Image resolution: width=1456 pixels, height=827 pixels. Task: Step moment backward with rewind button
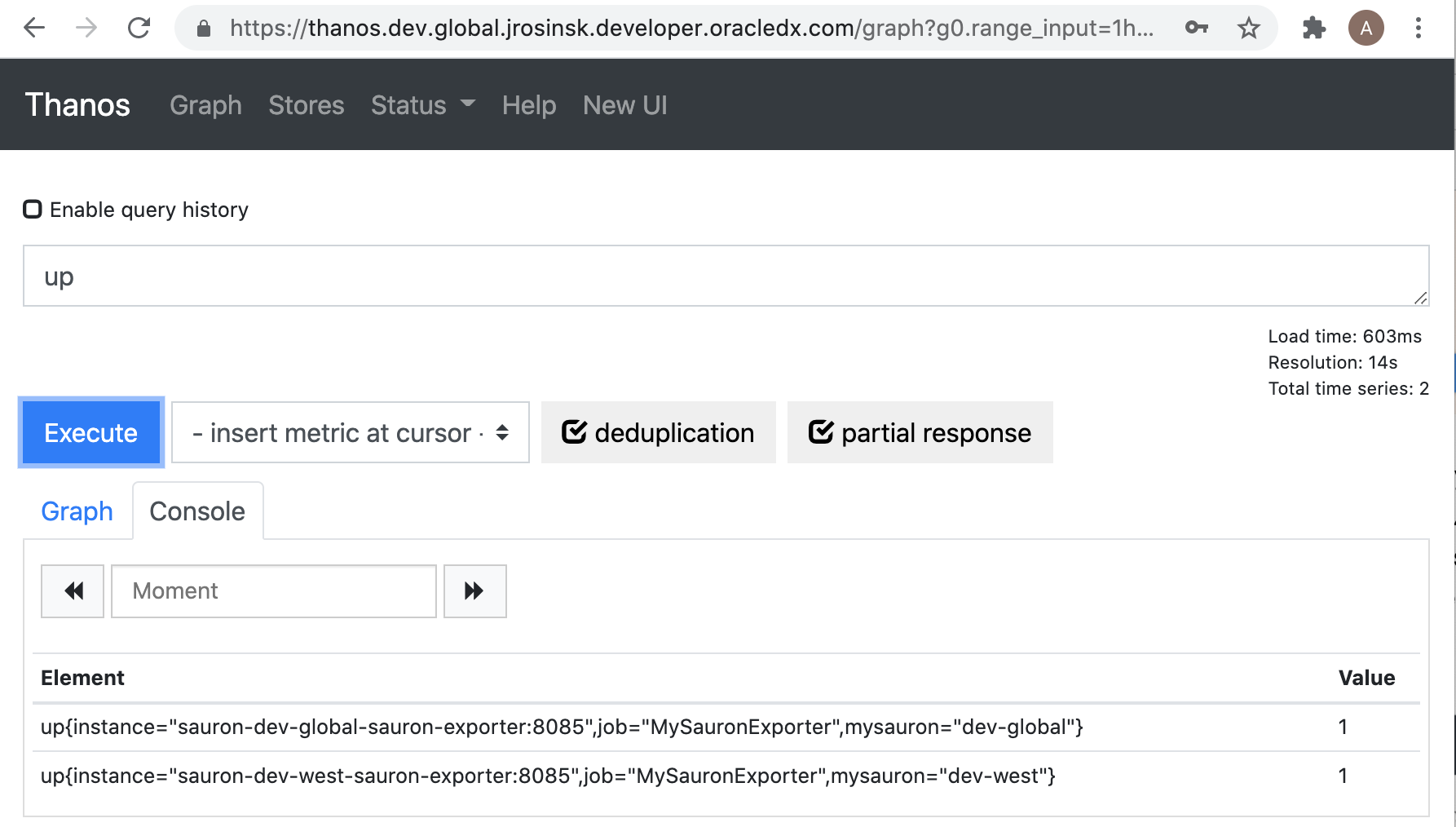[73, 591]
